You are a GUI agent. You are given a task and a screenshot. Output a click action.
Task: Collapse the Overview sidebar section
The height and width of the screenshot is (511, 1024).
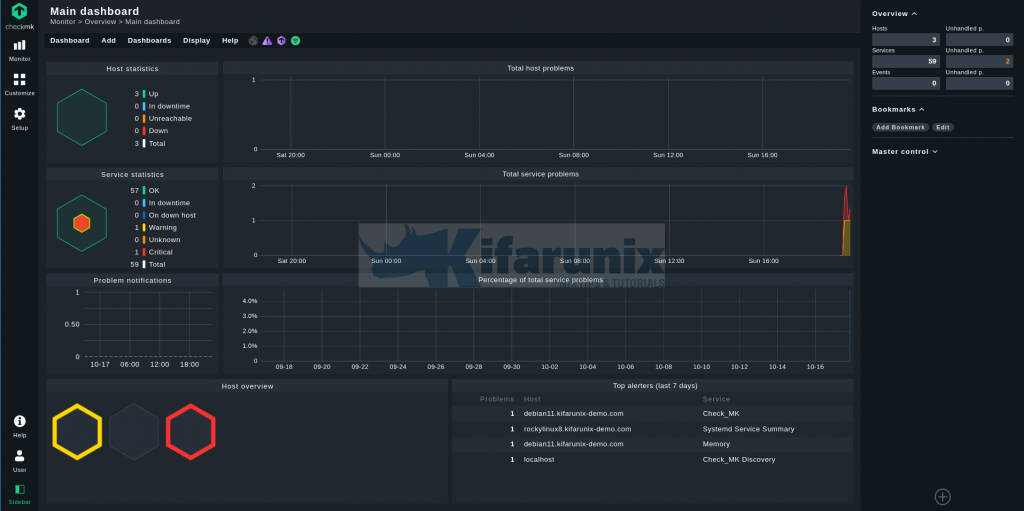coord(894,14)
